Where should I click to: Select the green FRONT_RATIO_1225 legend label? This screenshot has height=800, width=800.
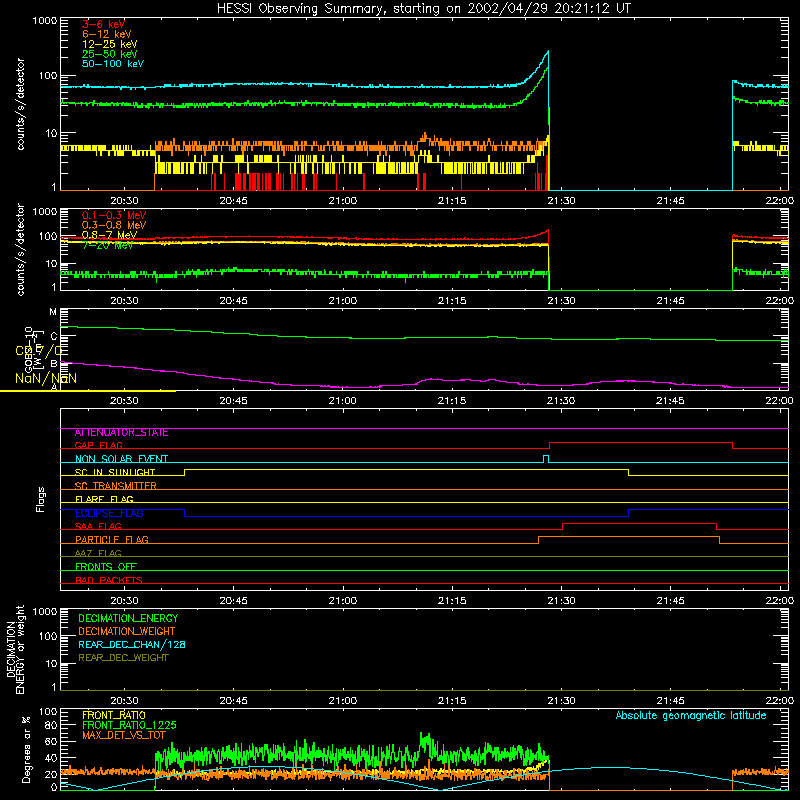(x=129, y=725)
